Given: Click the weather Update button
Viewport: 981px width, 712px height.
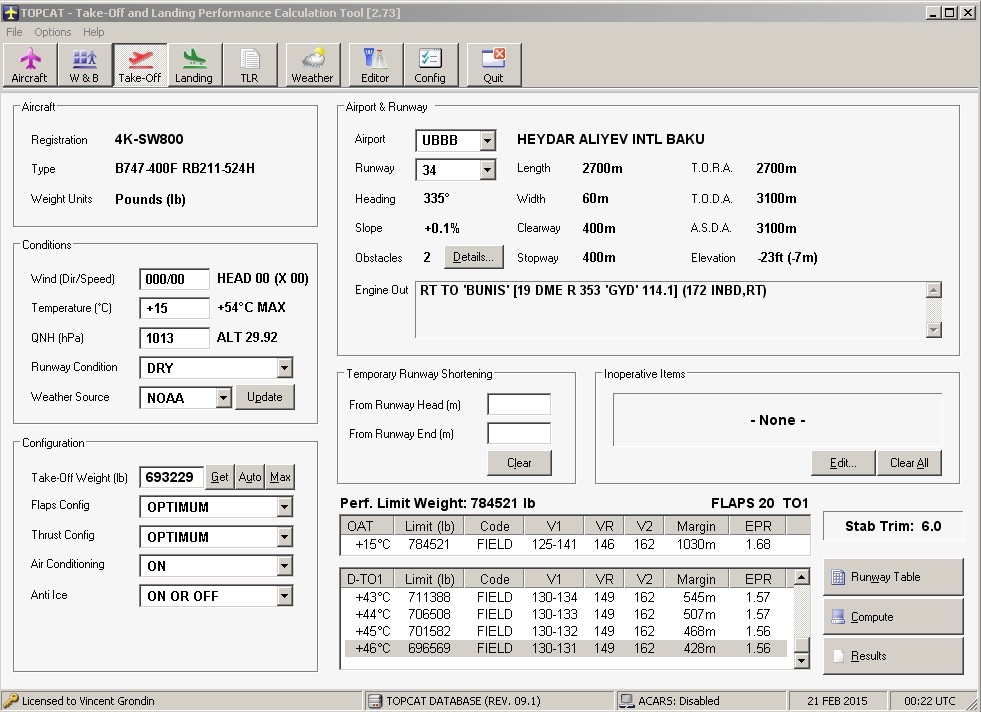Looking at the screenshot, I should tap(265, 397).
